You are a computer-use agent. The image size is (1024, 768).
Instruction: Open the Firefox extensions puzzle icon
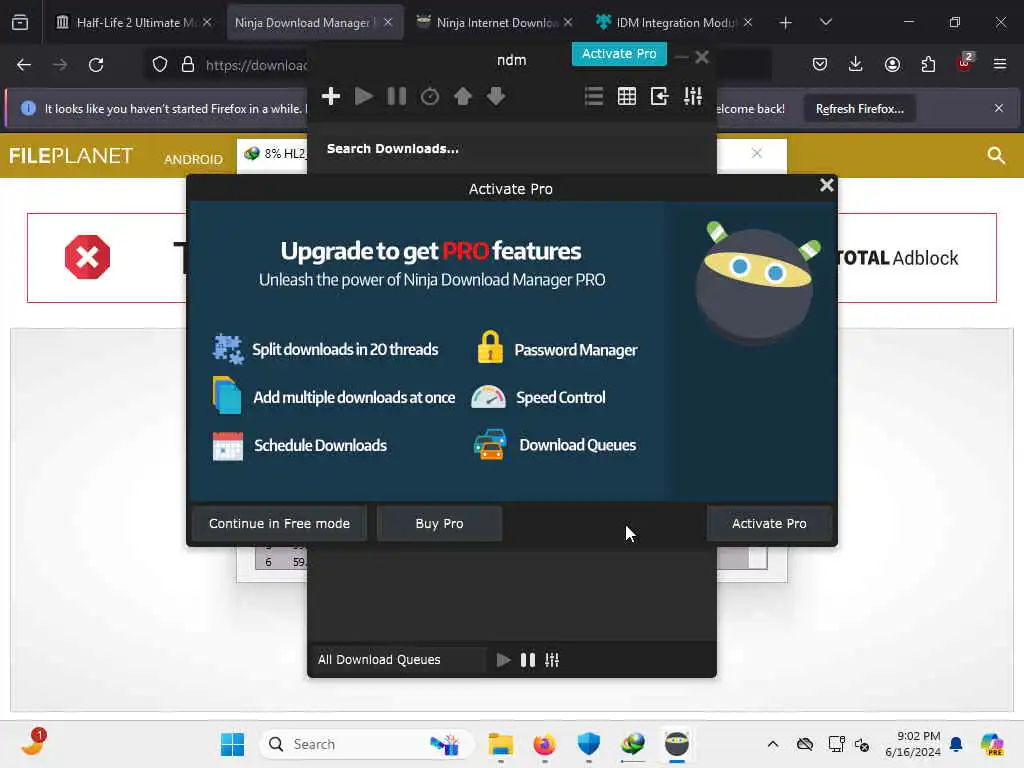click(x=928, y=64)
